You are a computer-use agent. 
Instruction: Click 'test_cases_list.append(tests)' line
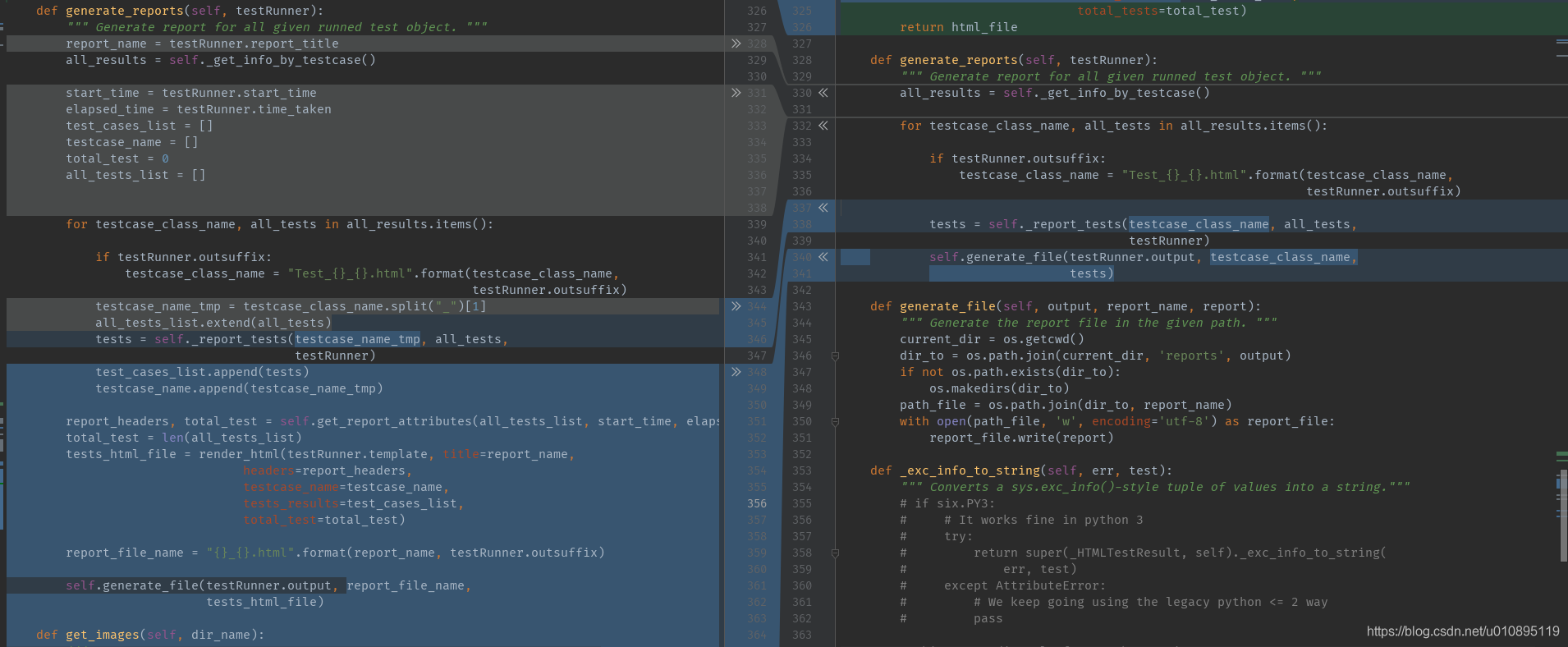point(202,372)
